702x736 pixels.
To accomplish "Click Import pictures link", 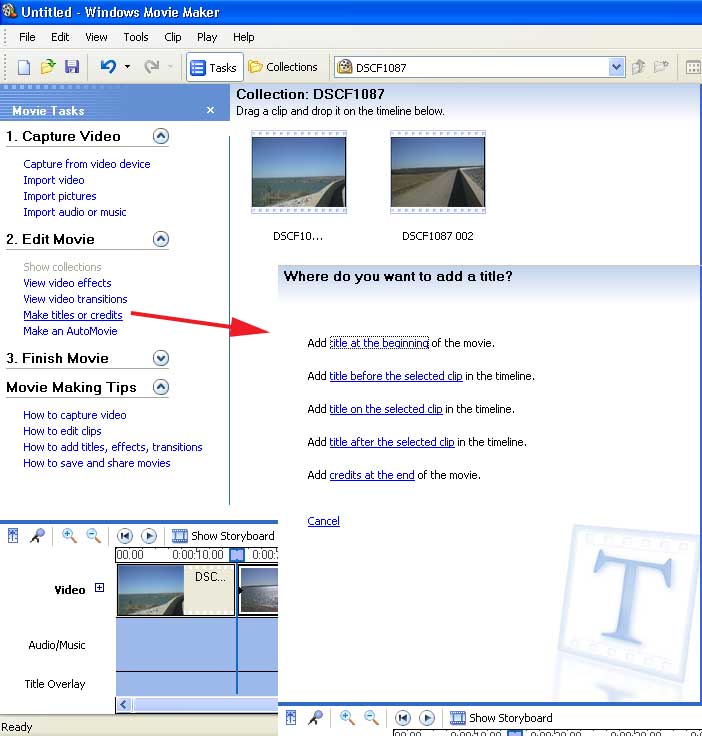I will pos(60,196).
